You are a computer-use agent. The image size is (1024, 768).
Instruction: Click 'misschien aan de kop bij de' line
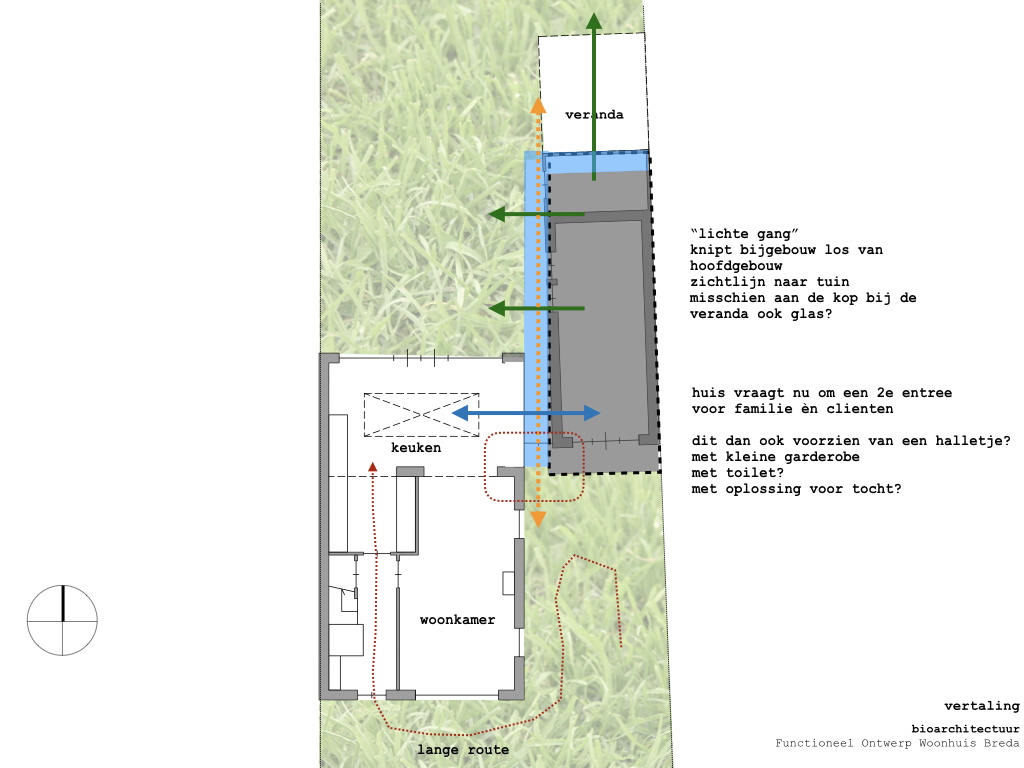coord(803,298)
